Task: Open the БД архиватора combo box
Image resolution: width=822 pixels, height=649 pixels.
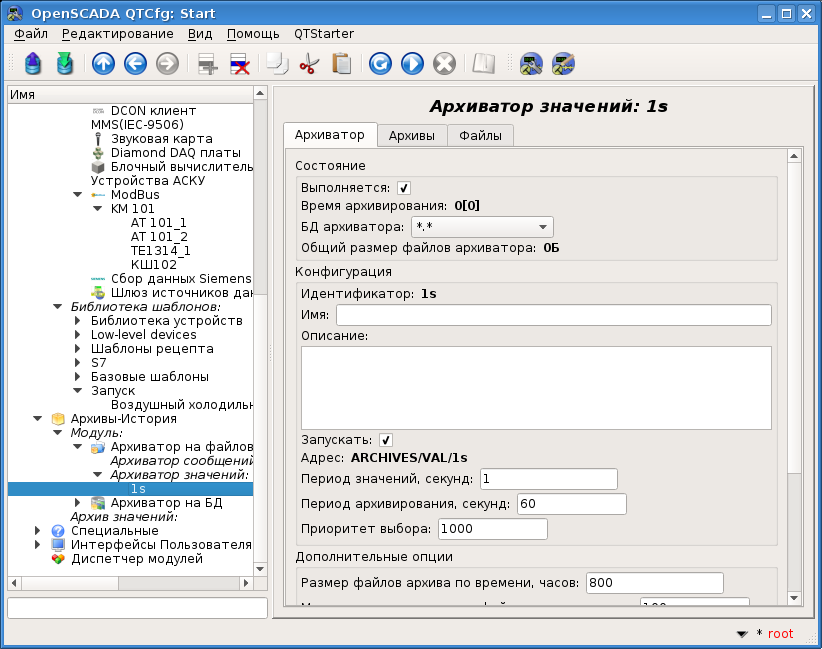Action: pos(482,227)
